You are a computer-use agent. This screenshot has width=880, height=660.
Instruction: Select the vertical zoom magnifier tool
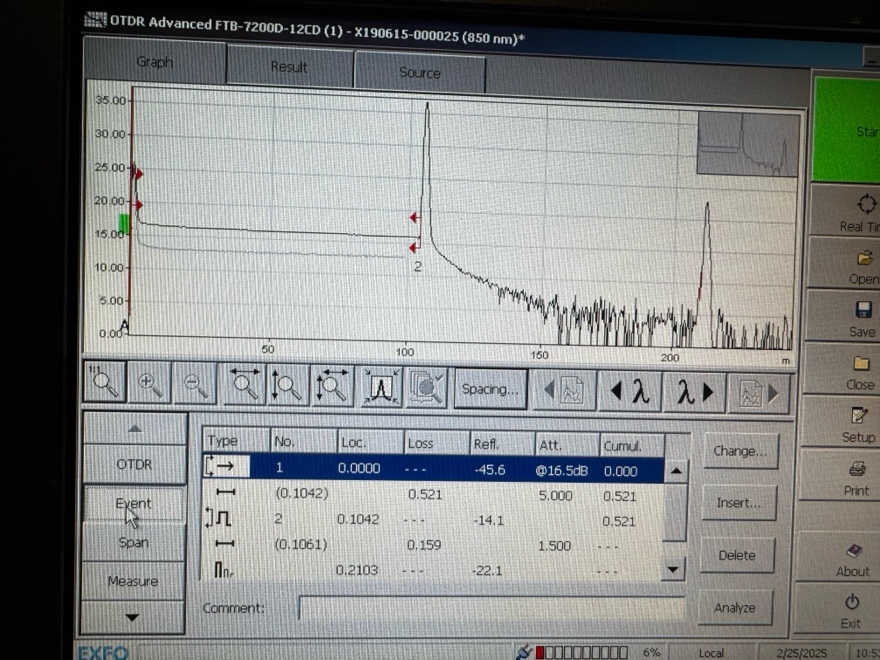pos(286,386)
